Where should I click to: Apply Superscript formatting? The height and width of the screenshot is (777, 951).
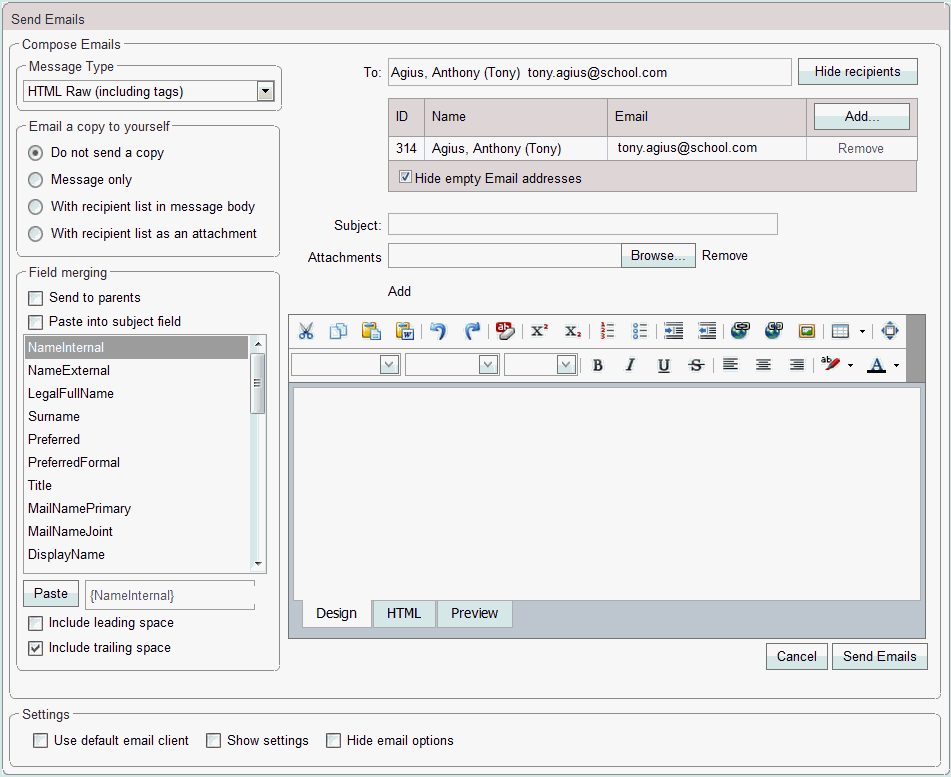pyautogui.click(x=539, y=331)
